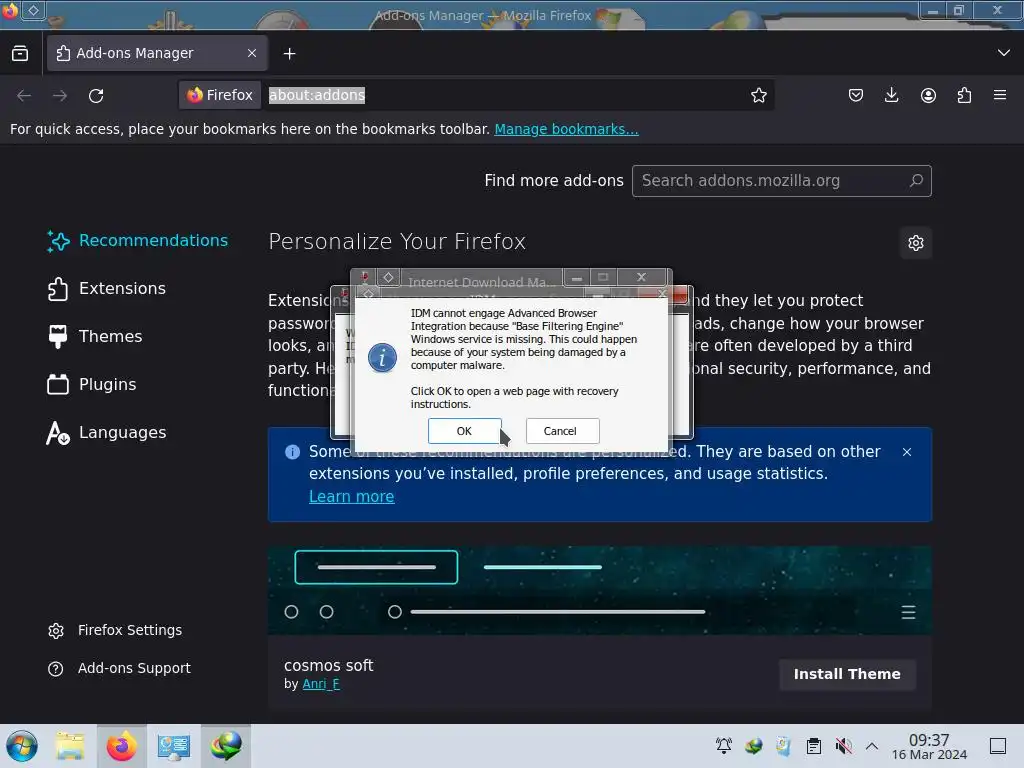Click the IDM dialog information icon

[382, 358]
